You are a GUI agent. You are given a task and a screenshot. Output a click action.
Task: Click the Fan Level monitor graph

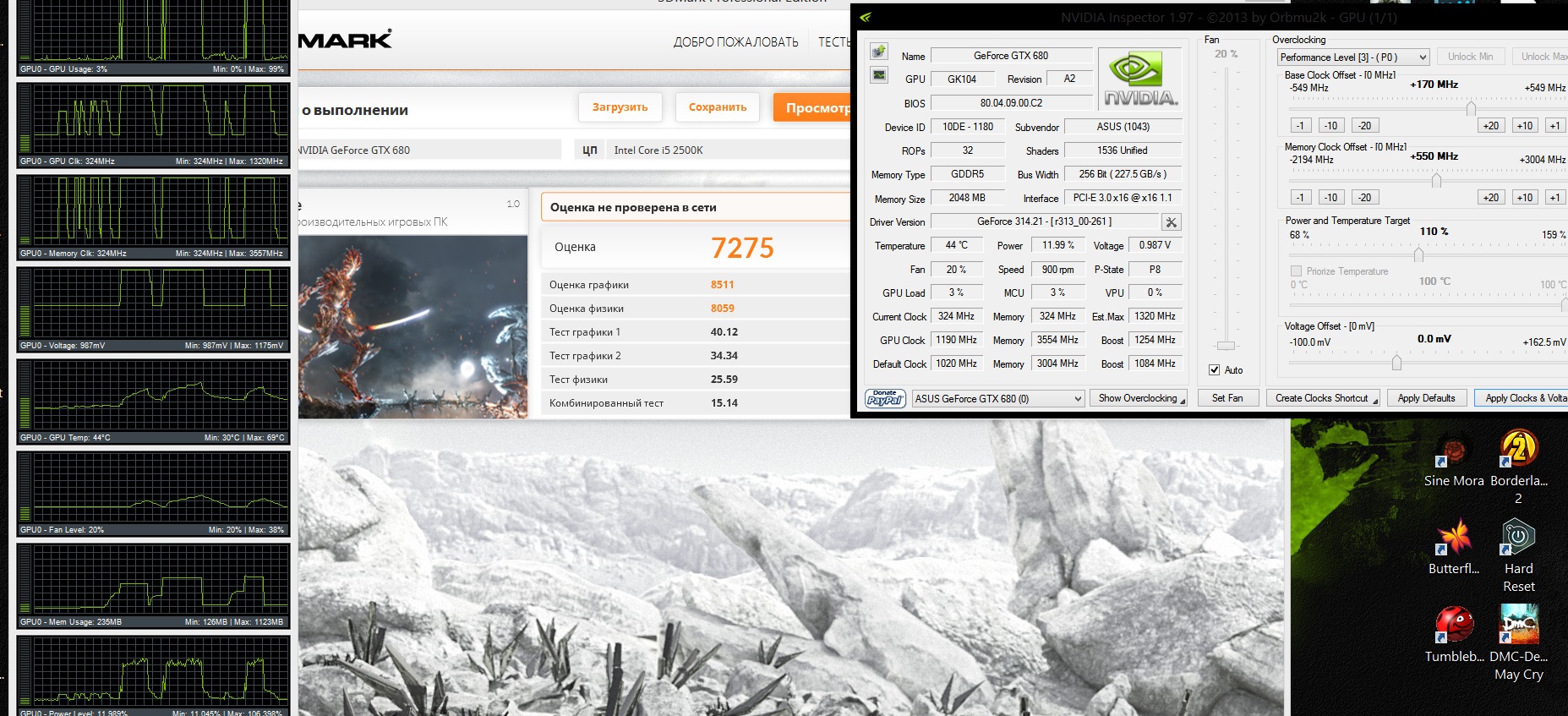(x=153, y=494)
